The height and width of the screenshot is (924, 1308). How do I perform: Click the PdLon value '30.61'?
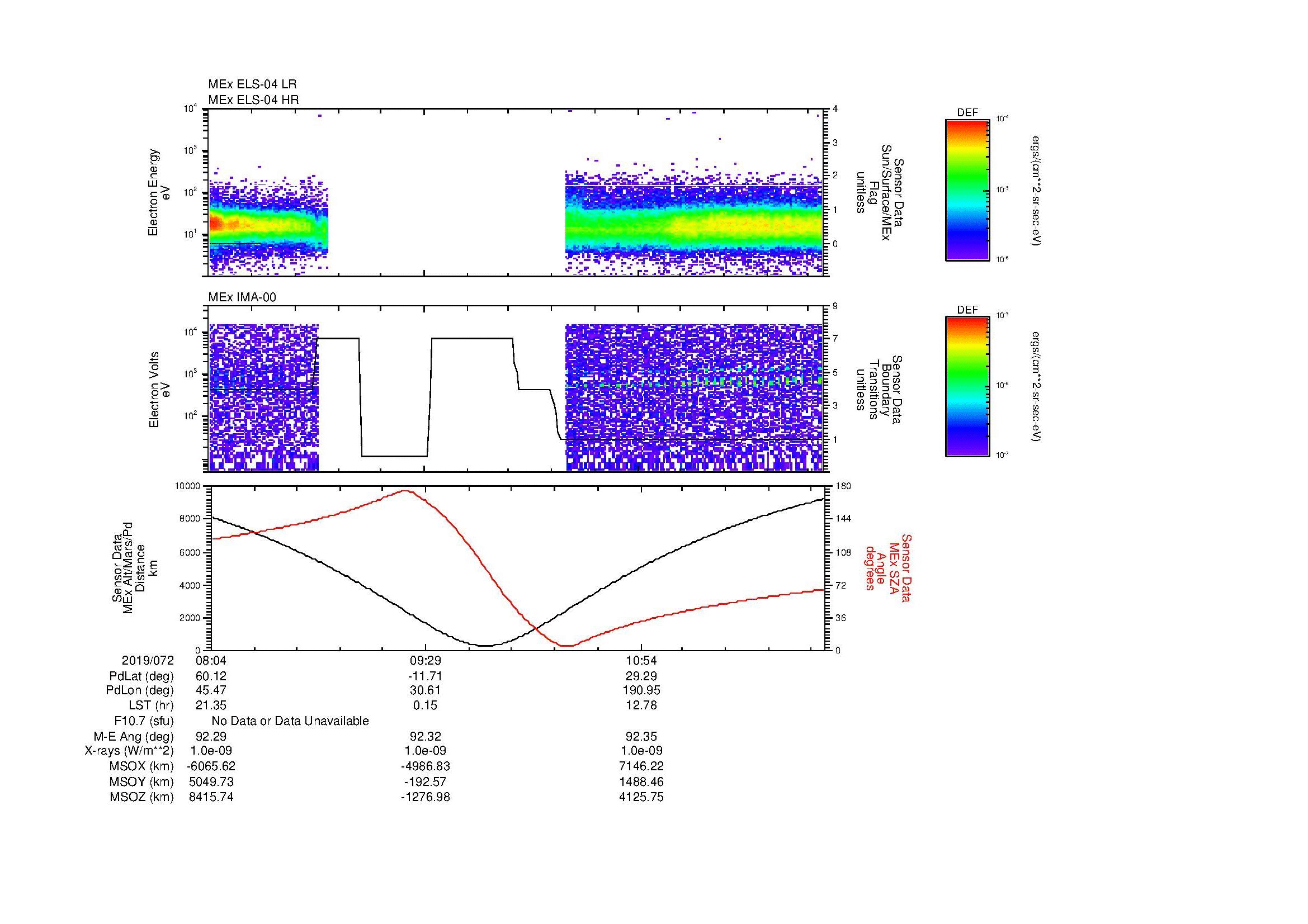click(426, 690)
